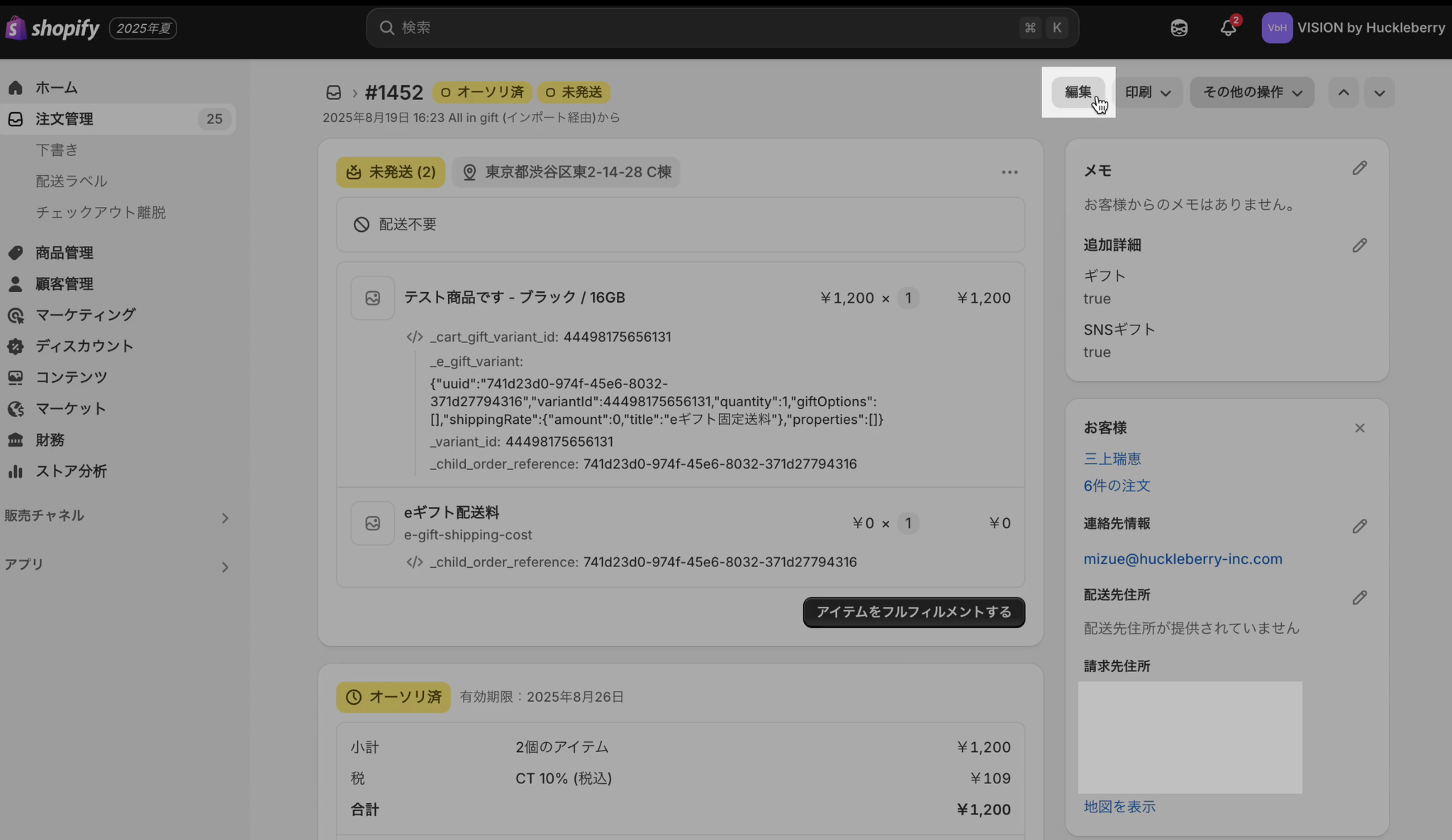Go to previous order with up arrow
The width and height of the screenshot is (1452, 840).
coord(1344,93)
